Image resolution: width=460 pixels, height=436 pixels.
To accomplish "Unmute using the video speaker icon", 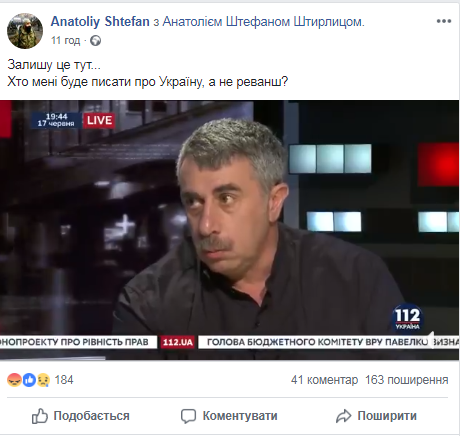I will (x=431, y=340).
